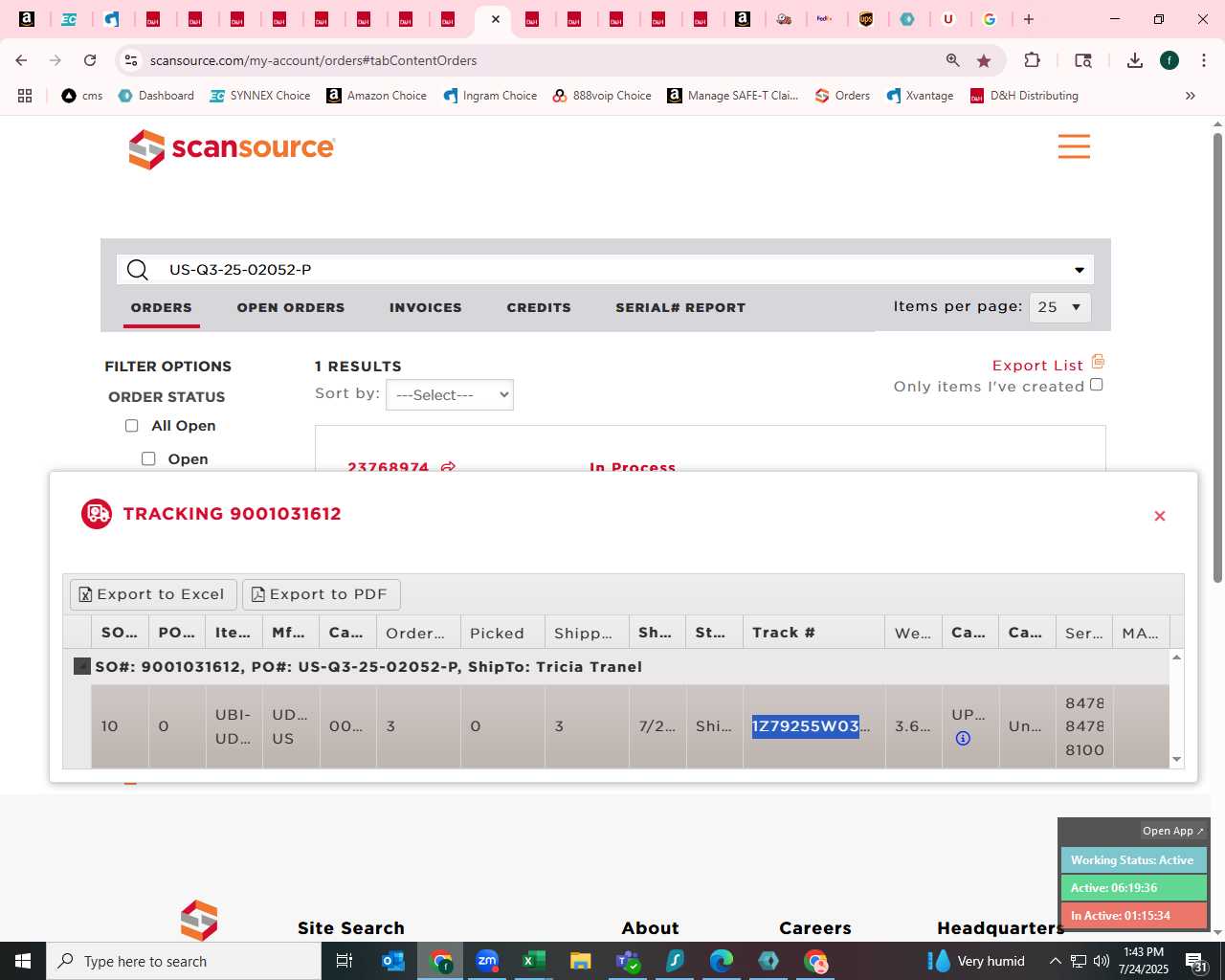This screenshot has height=980, width=1225.
Task: Click the search magnifier icon
Action: click(x=138, y=270)
